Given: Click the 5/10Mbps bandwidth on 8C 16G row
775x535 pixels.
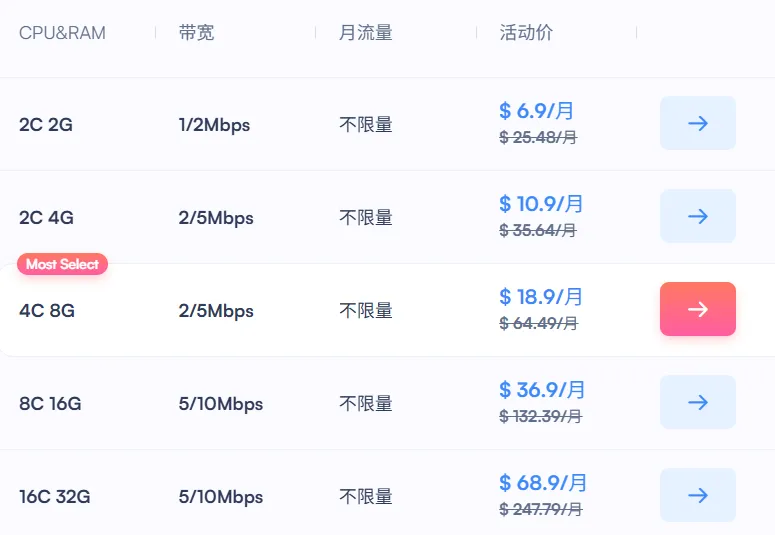Looking at the screenshot, I should [x=221, y=404].
